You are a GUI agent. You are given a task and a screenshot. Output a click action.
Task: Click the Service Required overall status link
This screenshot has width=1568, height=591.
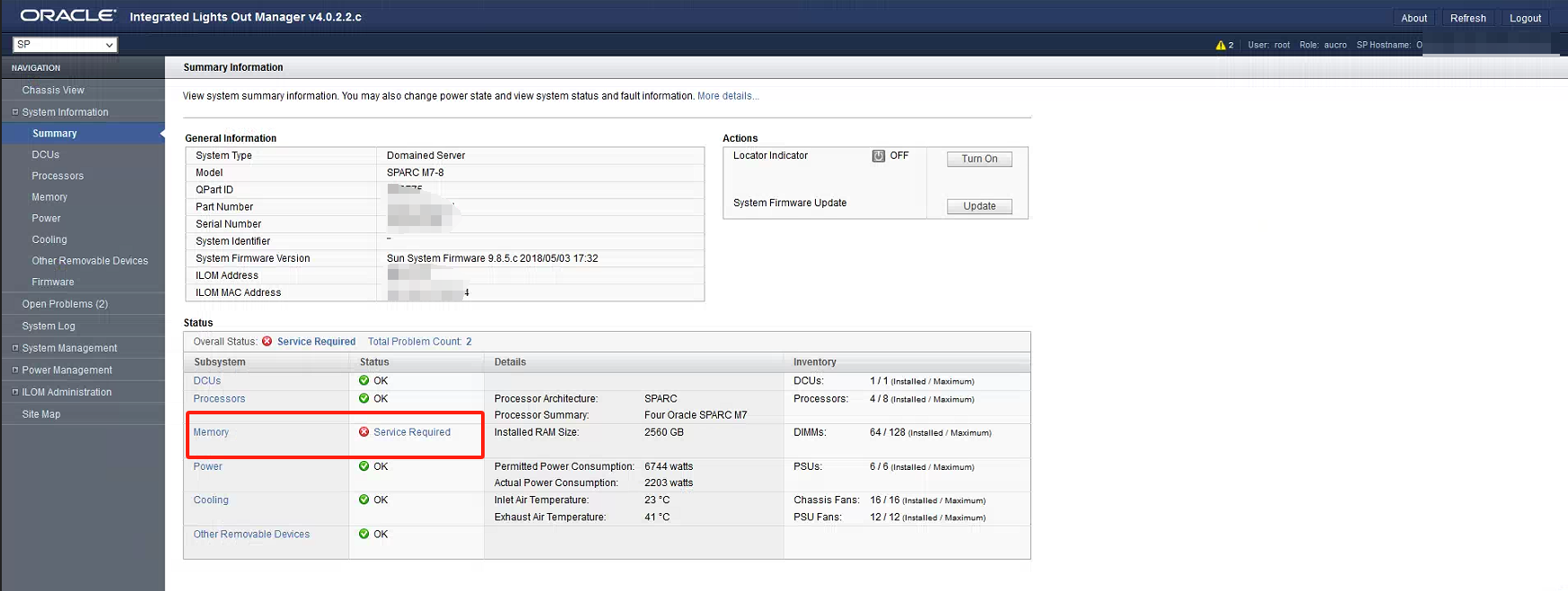point(316,342)
